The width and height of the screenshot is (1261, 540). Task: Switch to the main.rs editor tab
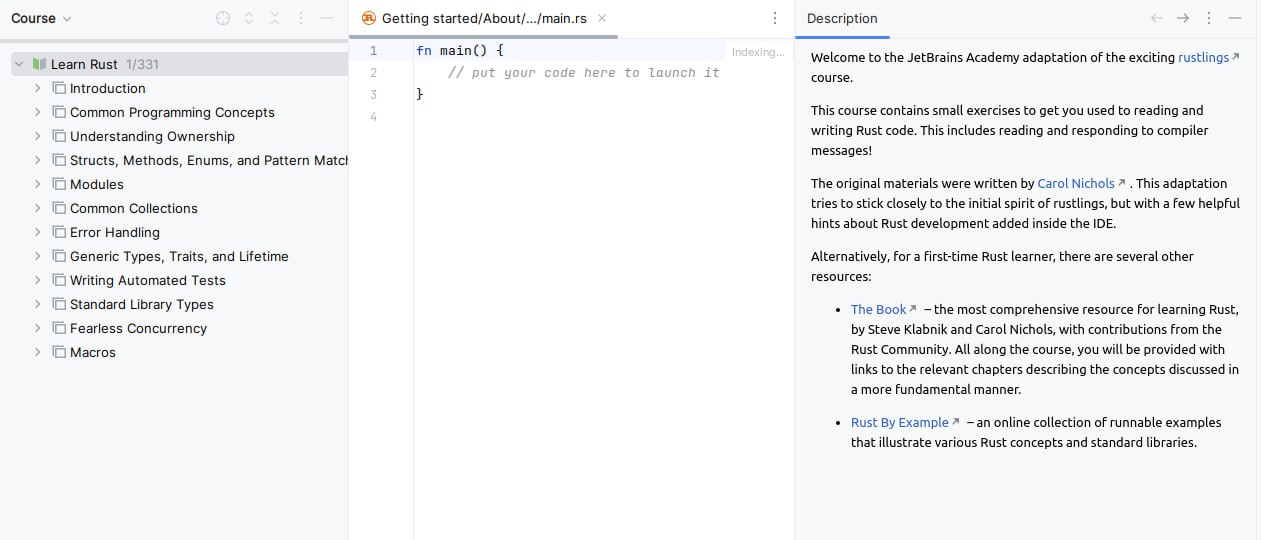click(484, 18)
